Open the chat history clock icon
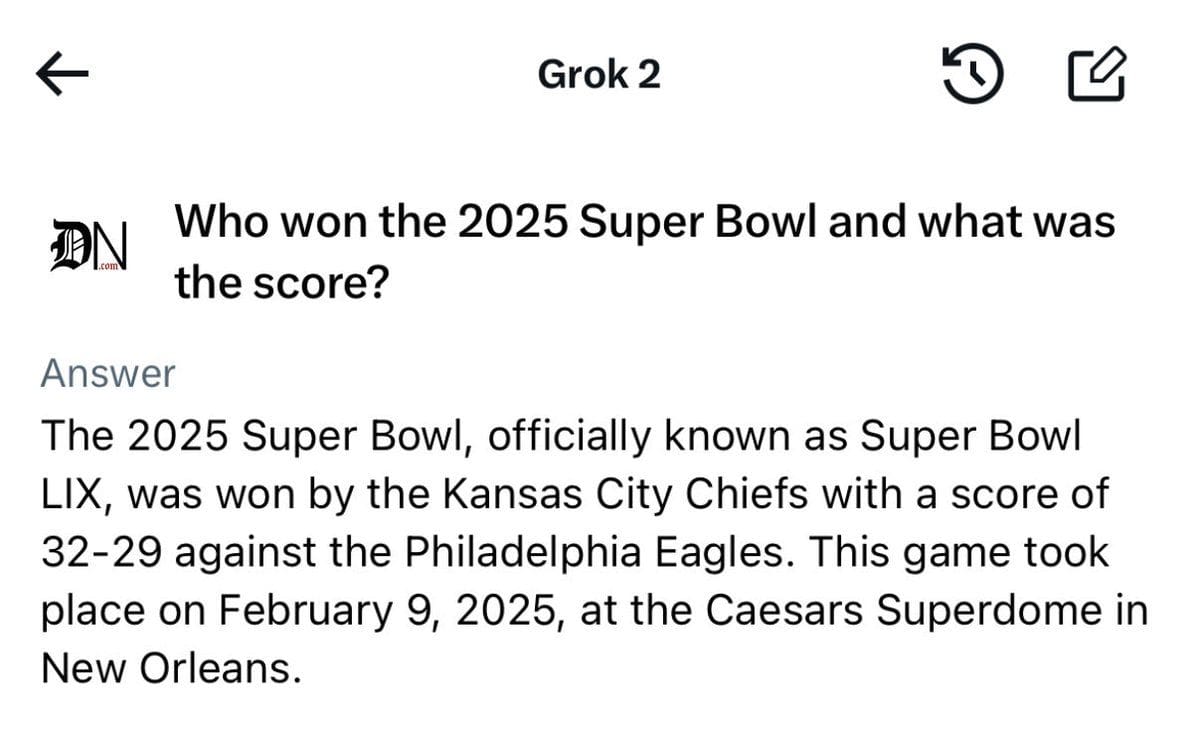Screen dimensions: 1199x738 pyautogui.click(x=974, y=75)
